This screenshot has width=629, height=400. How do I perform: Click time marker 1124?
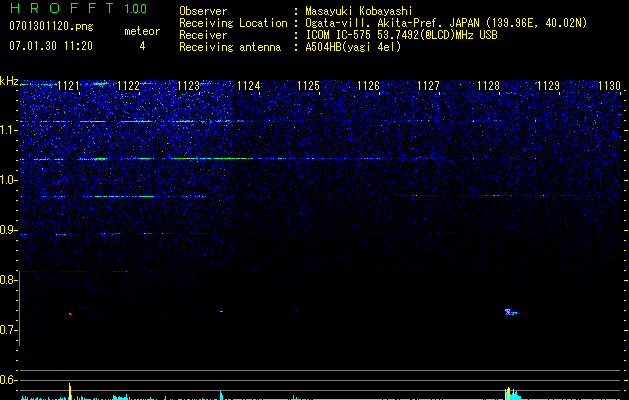pyautogui.click(x=249, y=86)
